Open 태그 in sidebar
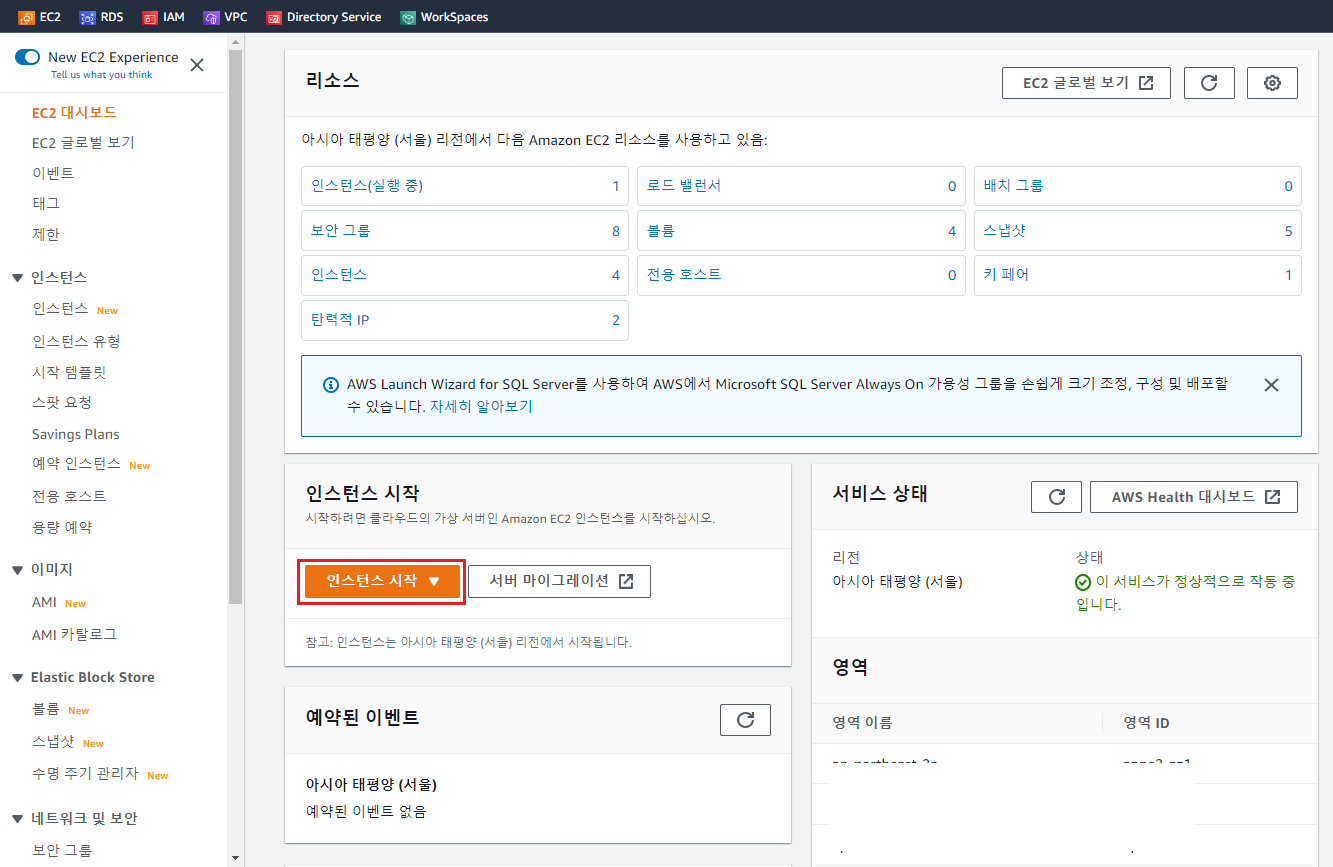Screen dimensions: 1333x867 [46, 203]
